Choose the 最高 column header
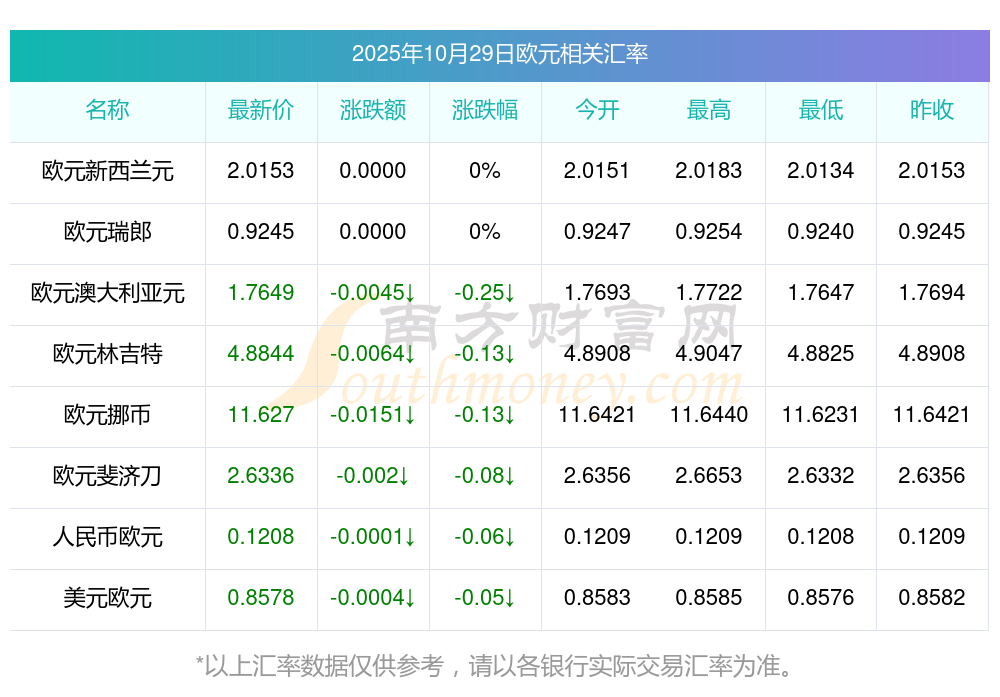The height and width of the screenshot is (697, 1000). (708, 110)
